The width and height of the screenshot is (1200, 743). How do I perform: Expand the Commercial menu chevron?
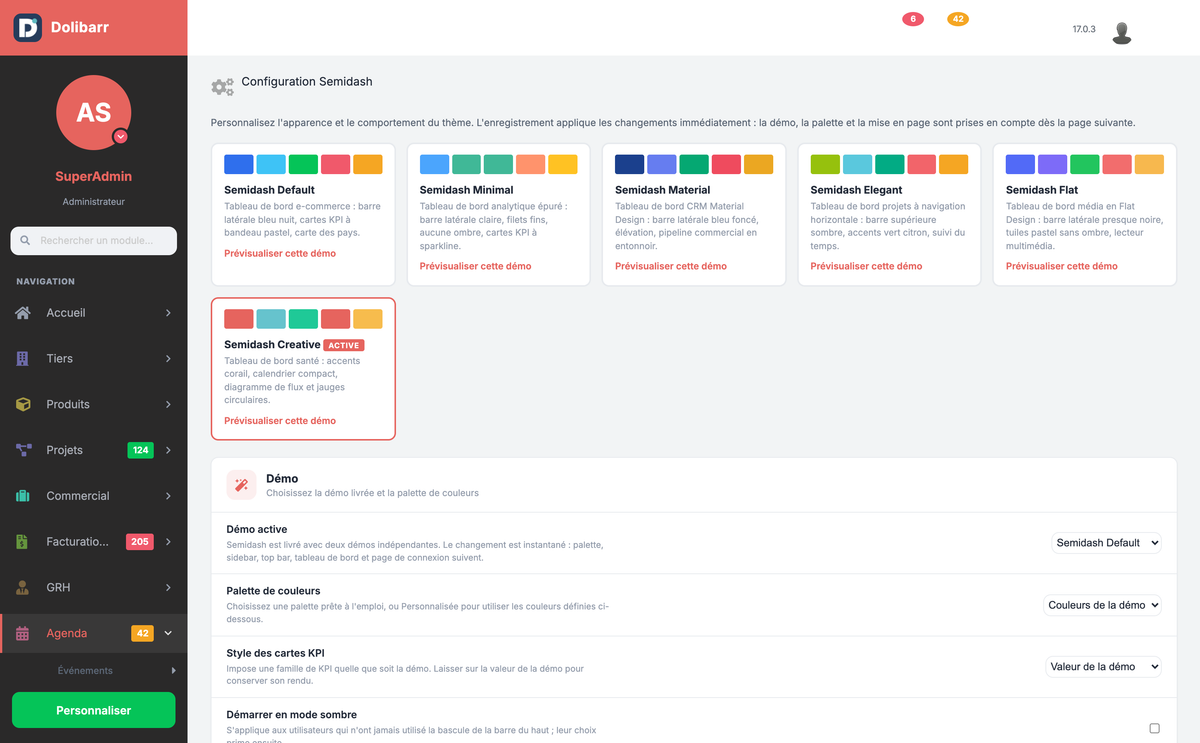click(168, 496)
